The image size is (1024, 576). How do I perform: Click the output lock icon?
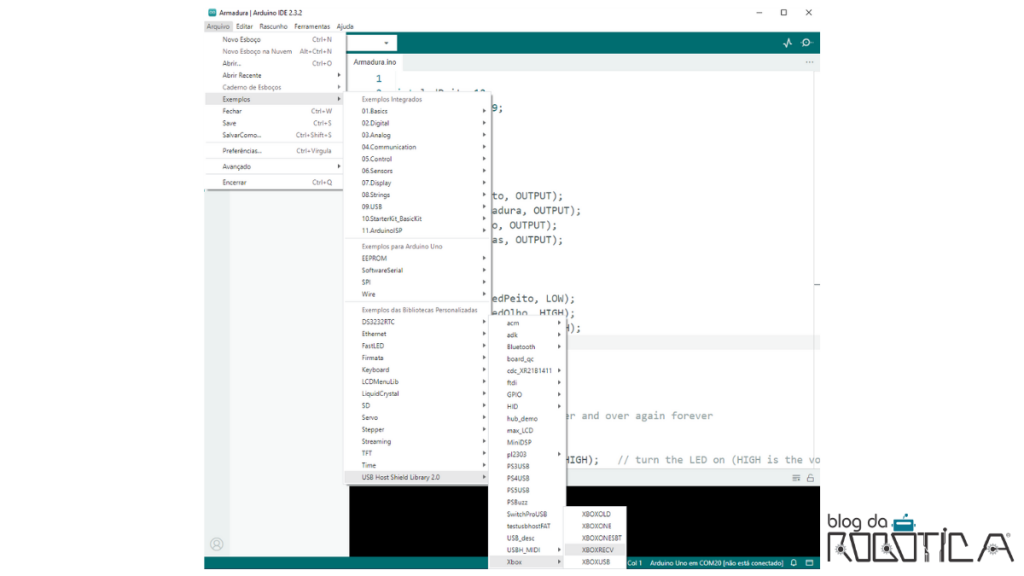pos(810,478)
